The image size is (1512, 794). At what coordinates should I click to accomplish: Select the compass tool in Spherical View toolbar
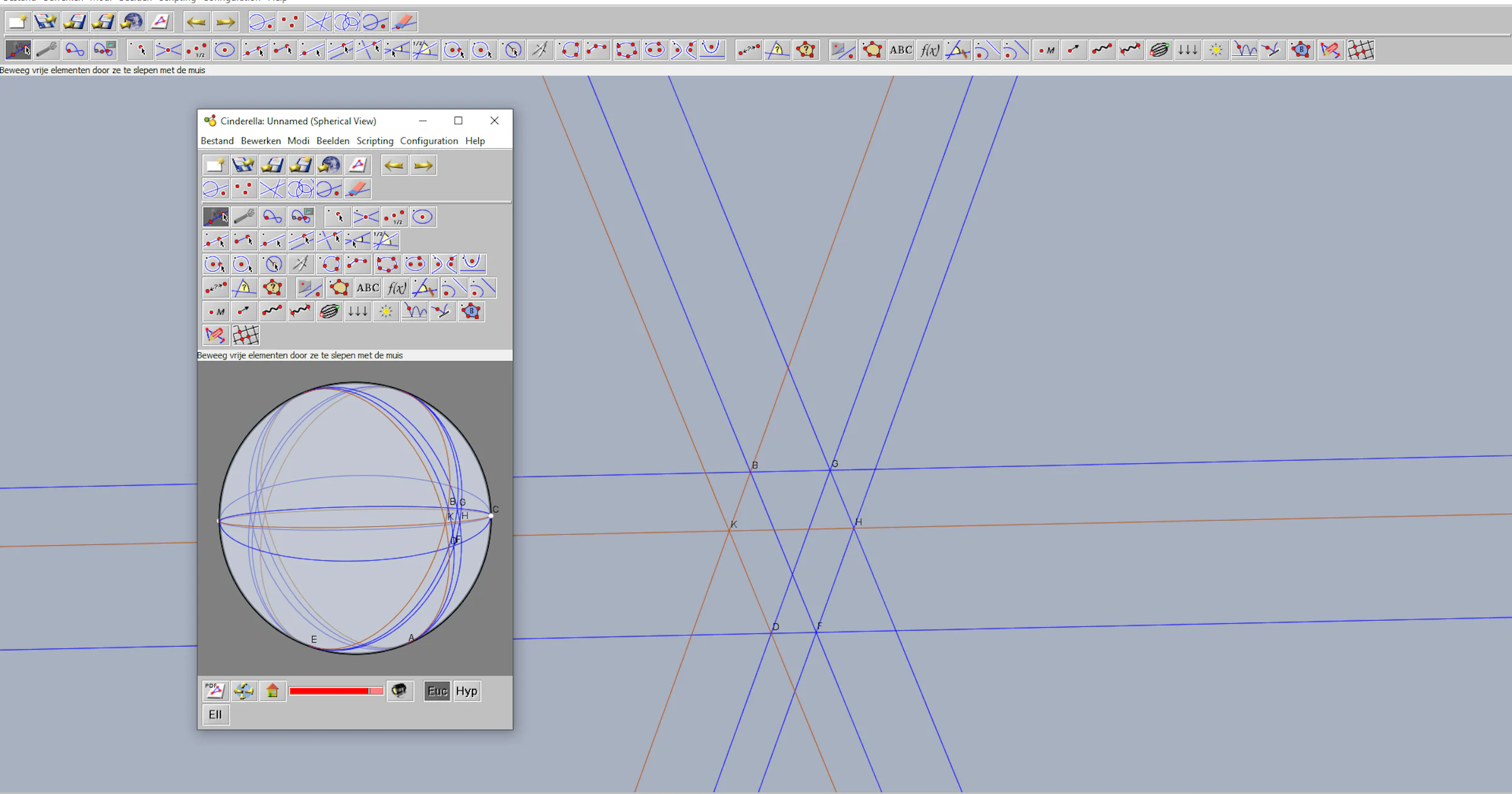301,264
